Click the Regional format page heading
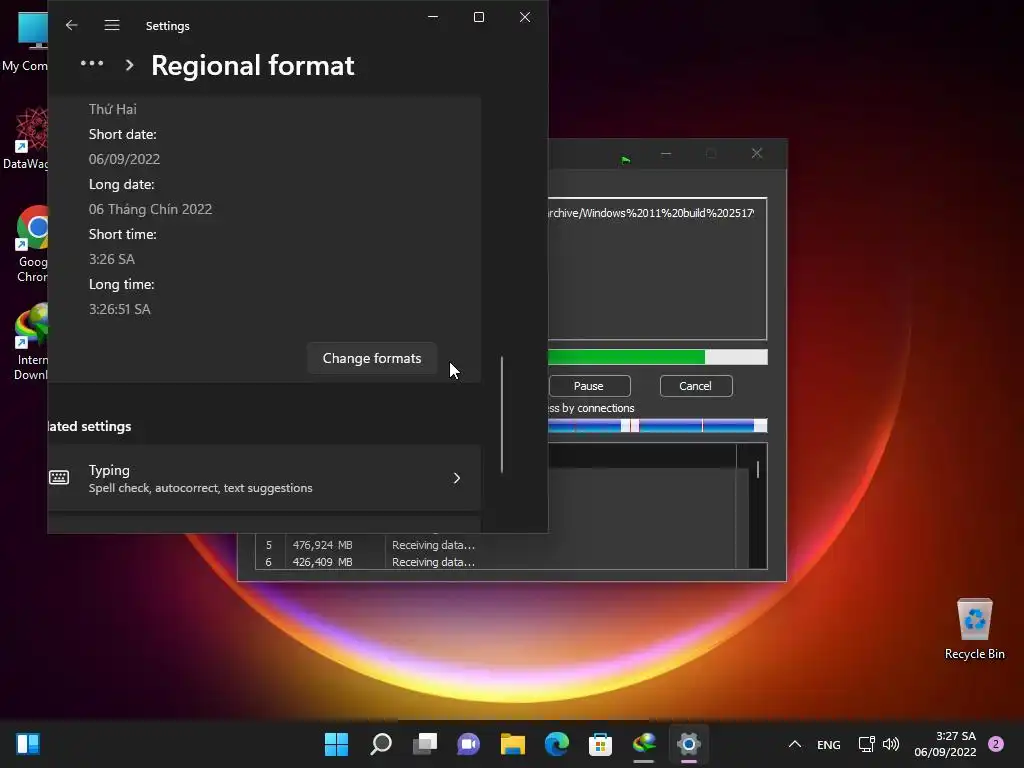The height and width of the screenshot is (768, 1024). [x=253, y=65]
